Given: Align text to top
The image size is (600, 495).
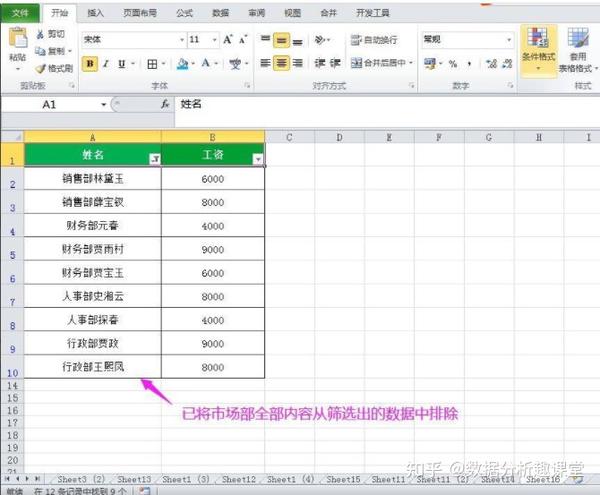Looking at the screenshot, I should pyautogui.click(x=265, y=39).
